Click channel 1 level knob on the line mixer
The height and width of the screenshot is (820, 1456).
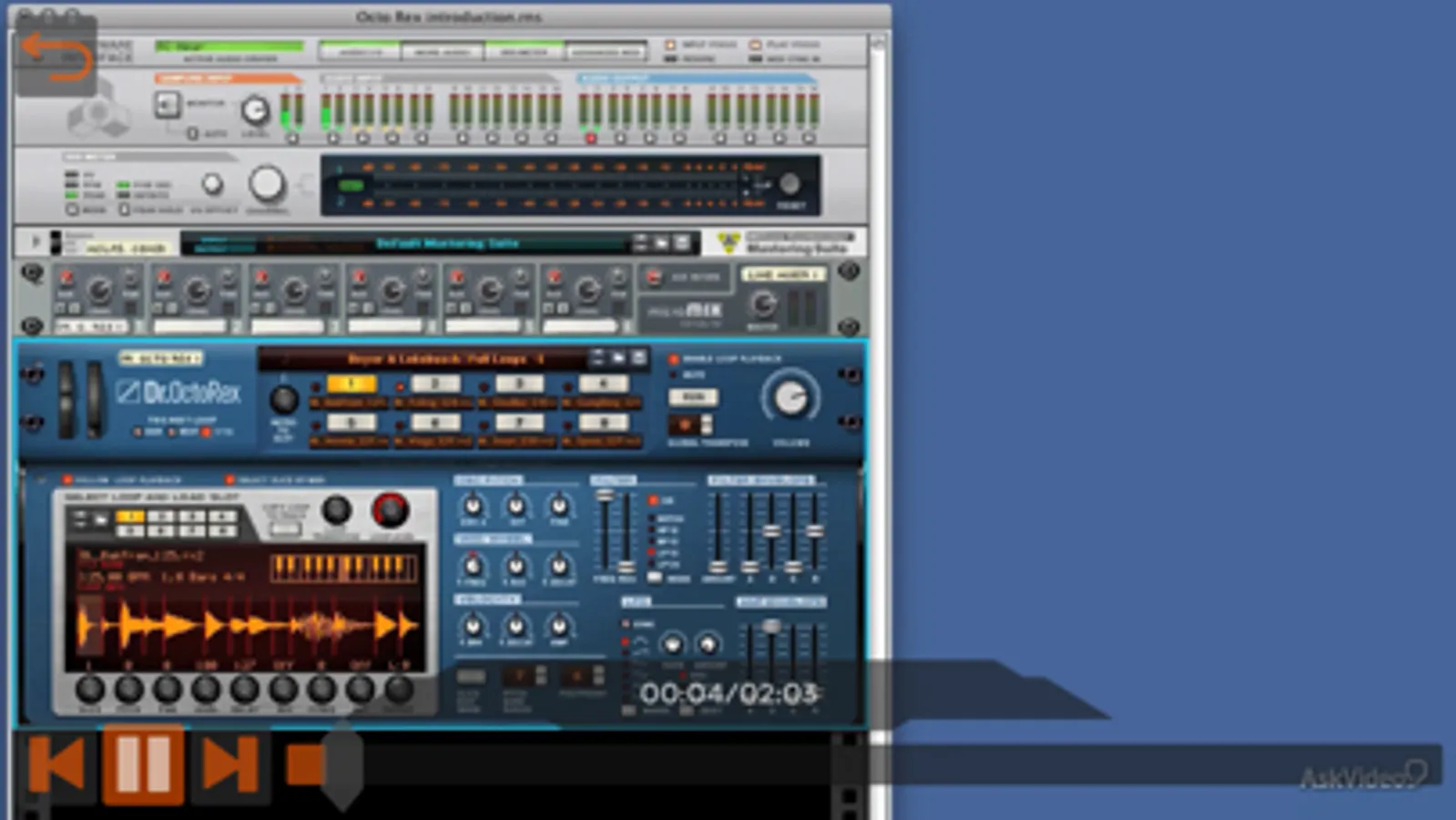click(x=98, y=291)
